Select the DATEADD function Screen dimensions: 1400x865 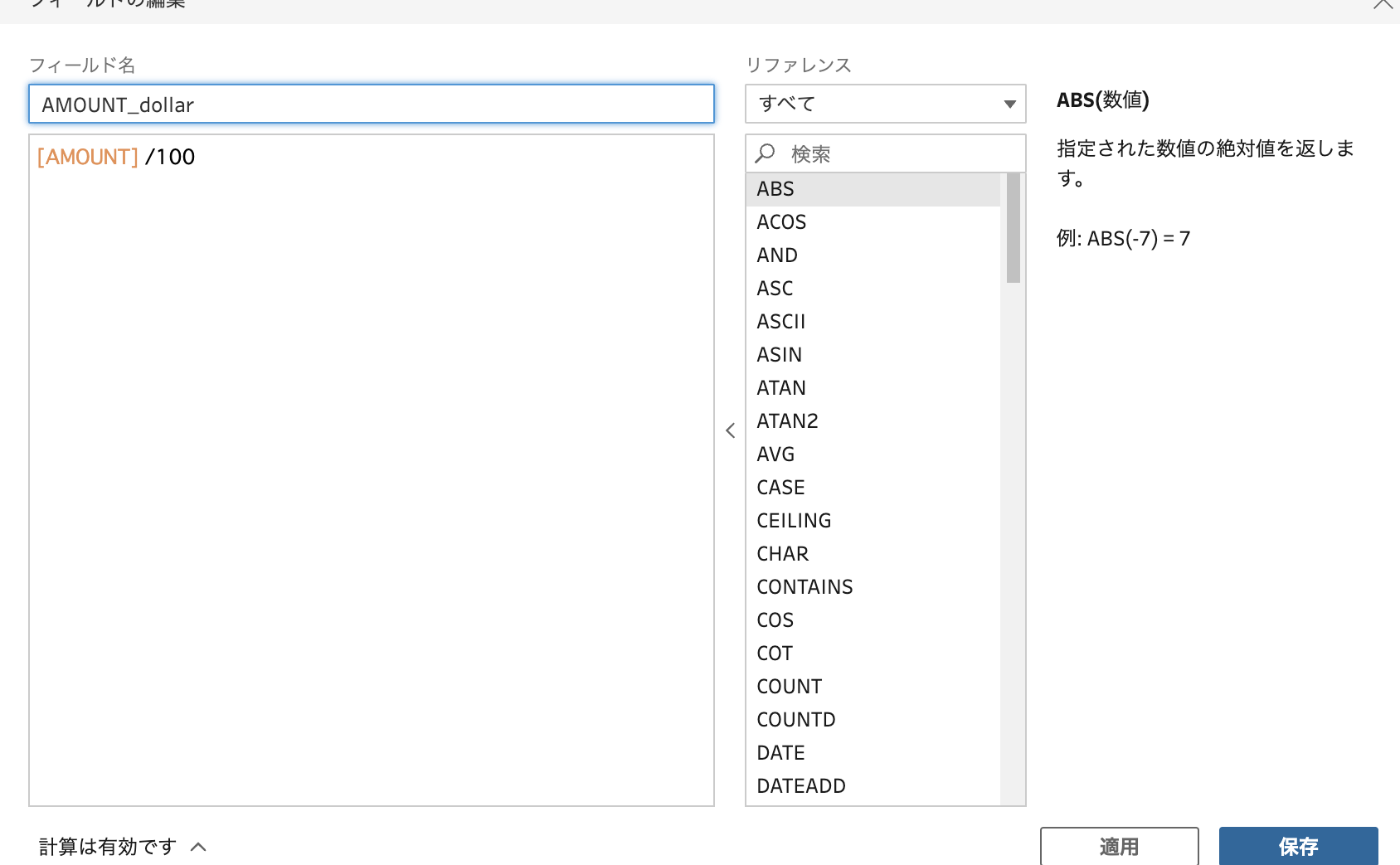point(873,786)
